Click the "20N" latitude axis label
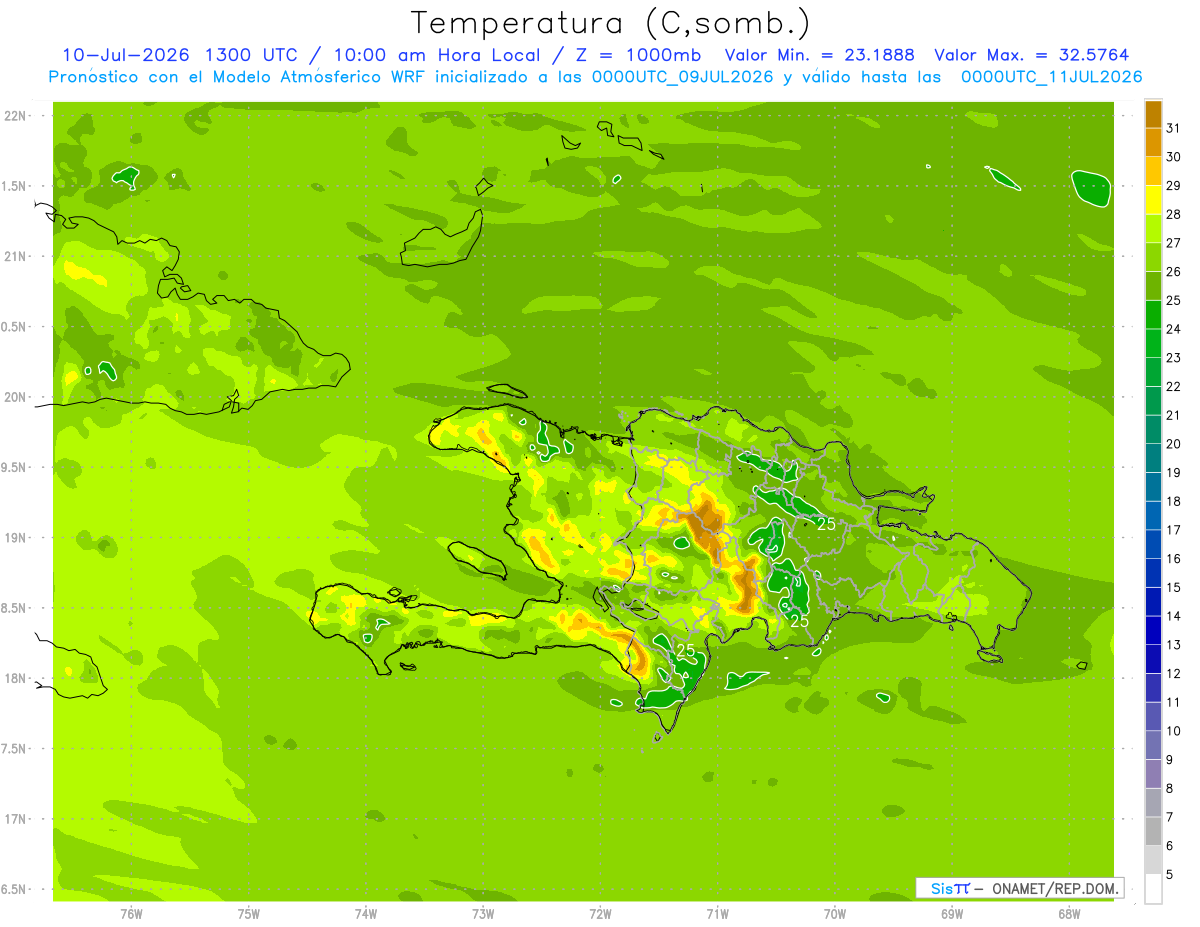Screen dimensions: 1200x927 (15, 397)
